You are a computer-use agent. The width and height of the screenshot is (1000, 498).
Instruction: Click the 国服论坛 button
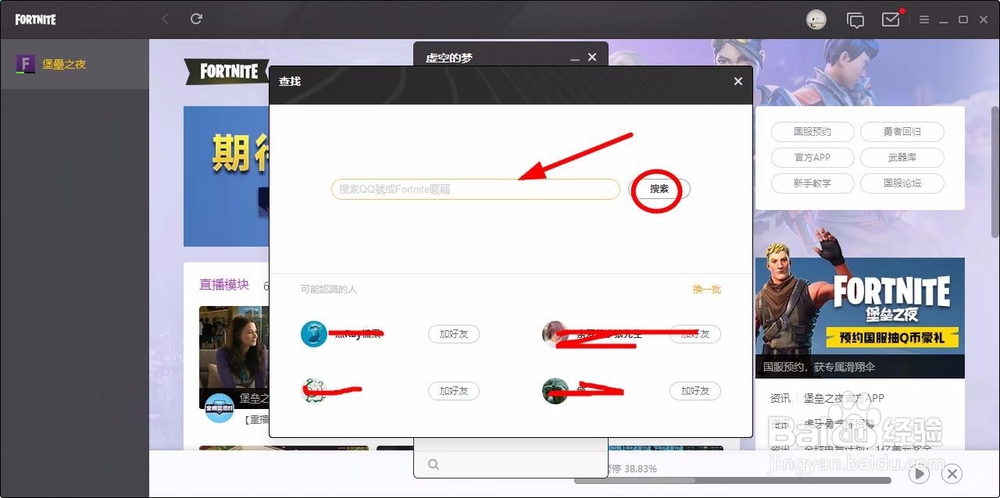click(902, 183)
